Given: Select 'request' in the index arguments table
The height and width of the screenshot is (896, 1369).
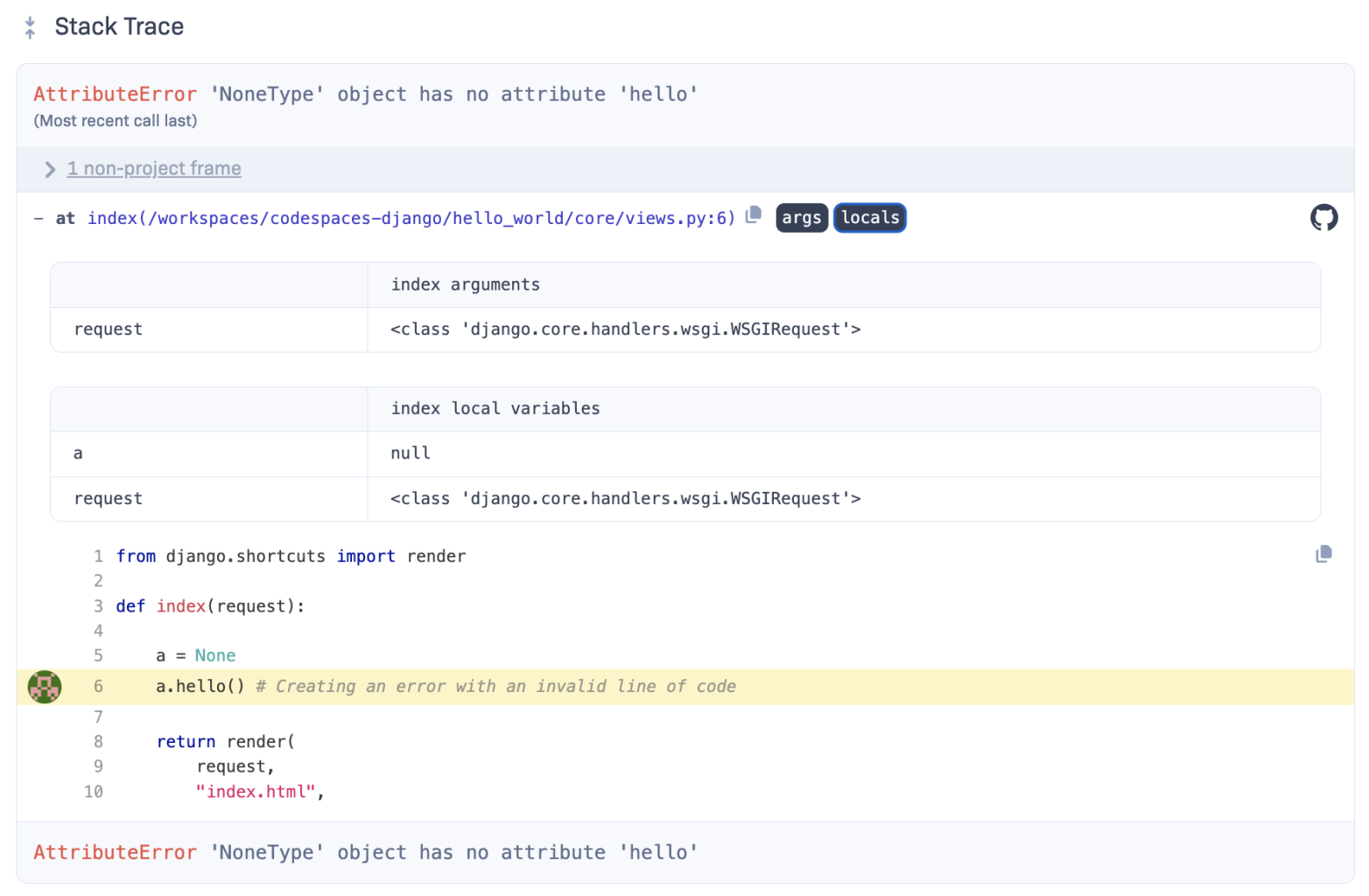Looking at the screenshot, I should [x=109, y=330].
